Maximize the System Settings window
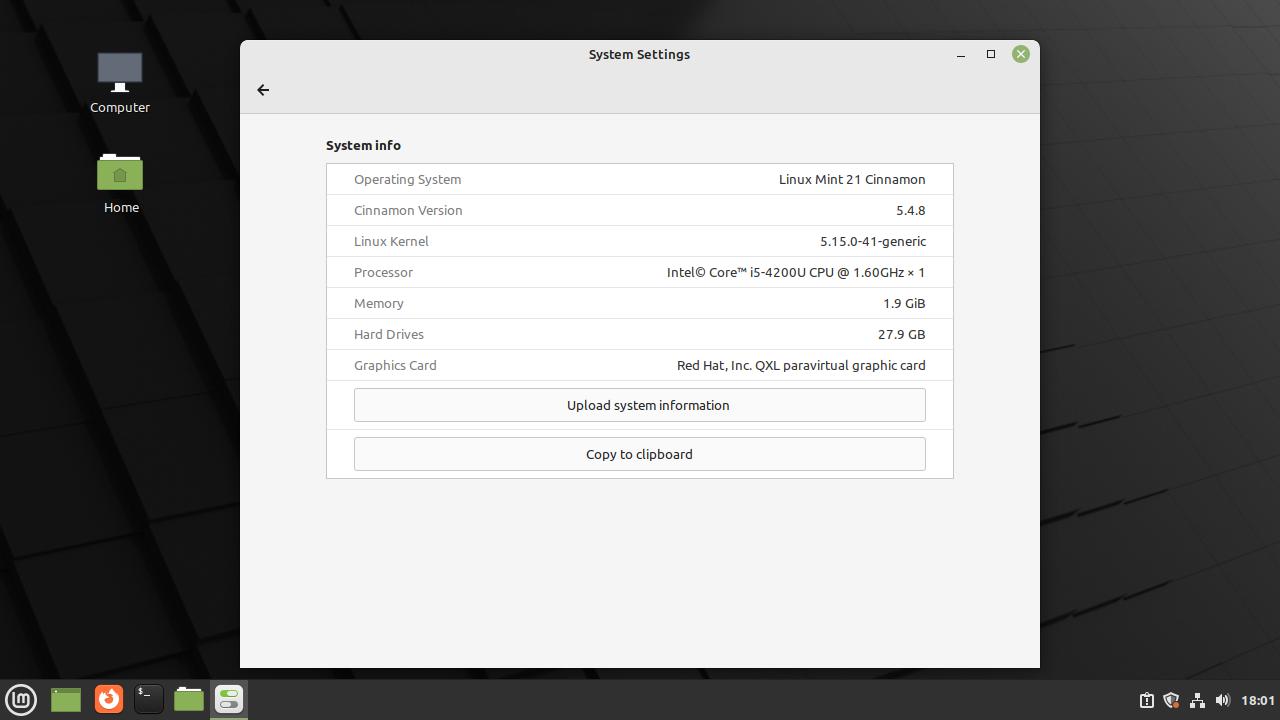1280x720 pixels. point(991,54)
